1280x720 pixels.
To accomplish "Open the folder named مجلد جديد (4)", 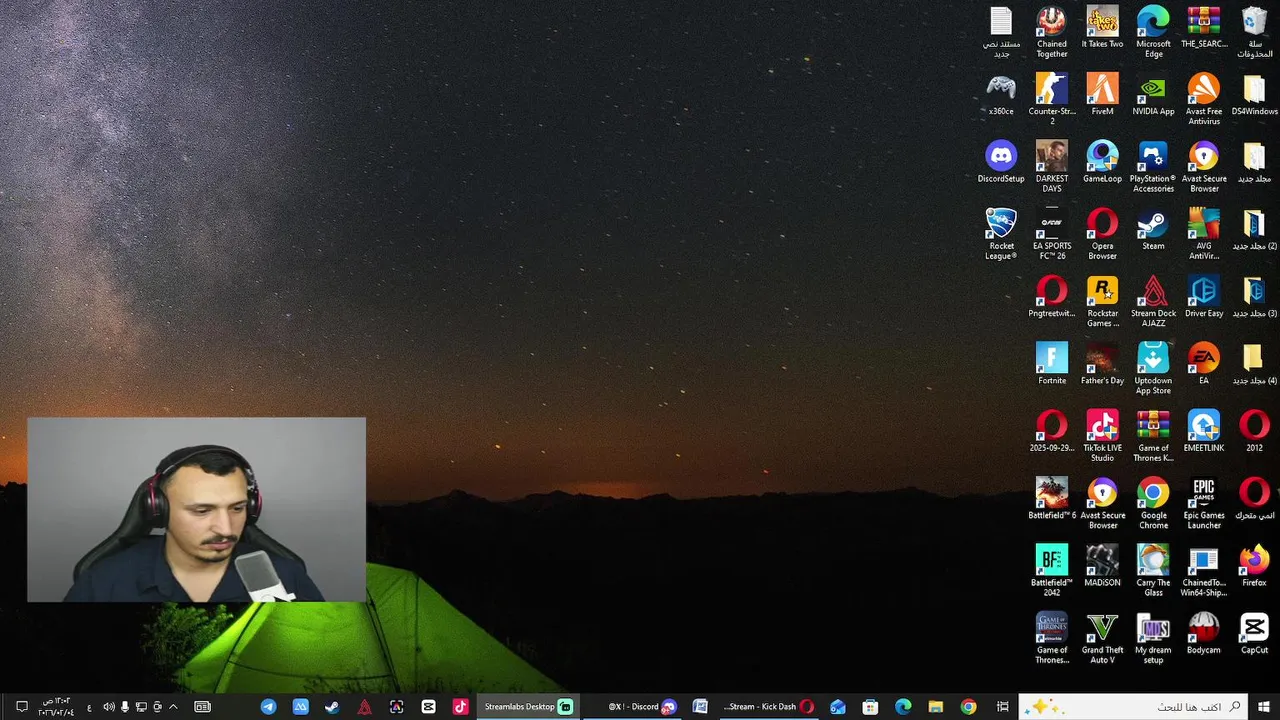I will click(1254, 364).
